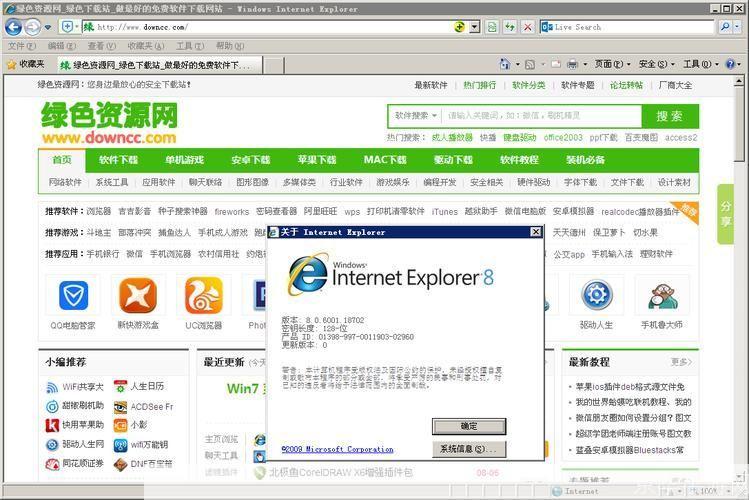Image resolution: width=749 pixels, height=500 pixels.
Task: Click the Help question mark icon
Action: pos(730,64)
